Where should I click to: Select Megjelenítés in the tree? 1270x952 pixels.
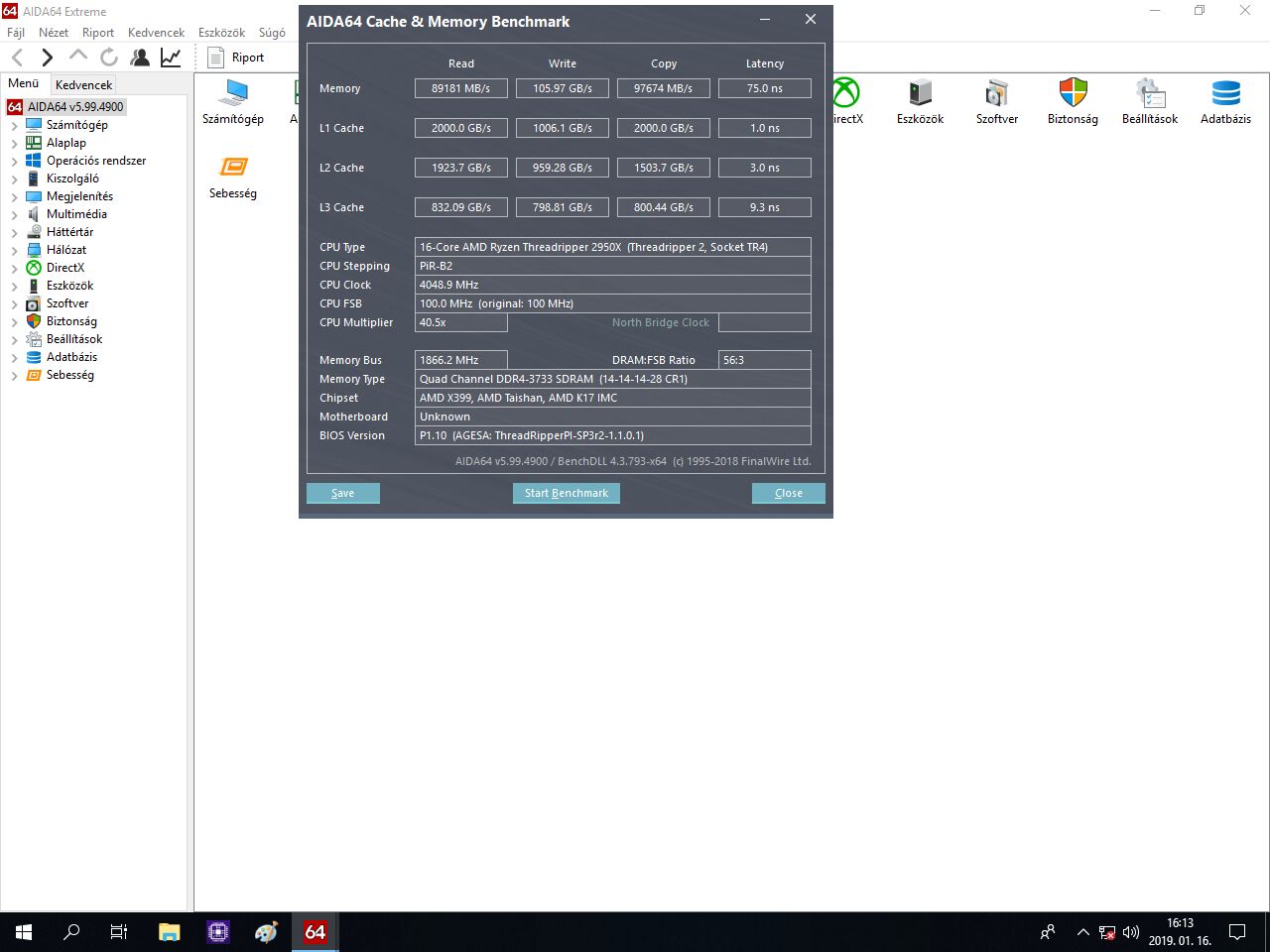click(x=79, y=196)
